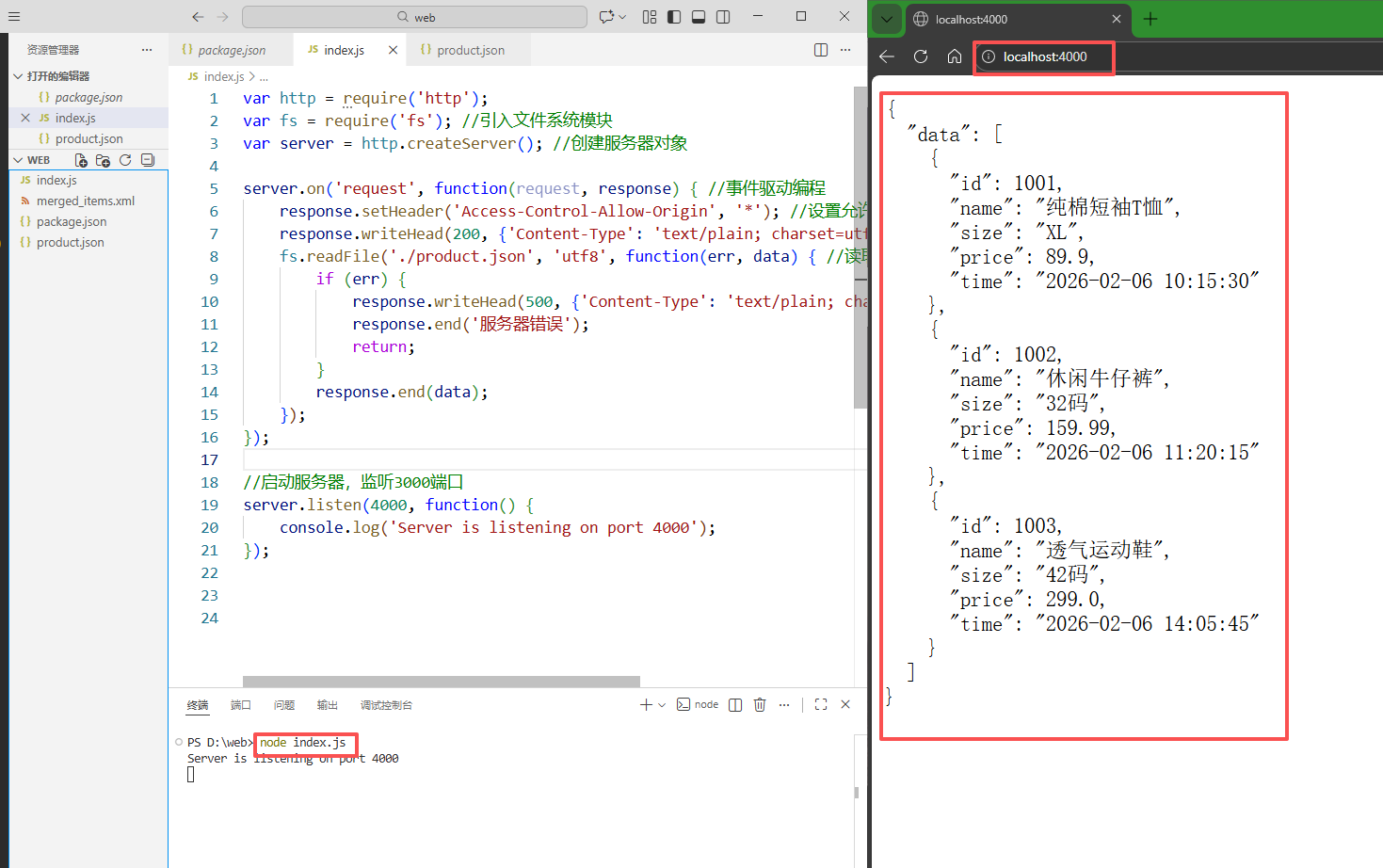This screenshot has width=1383, height=868.
Task: Go to the browser home page
Action: point(954,56)
